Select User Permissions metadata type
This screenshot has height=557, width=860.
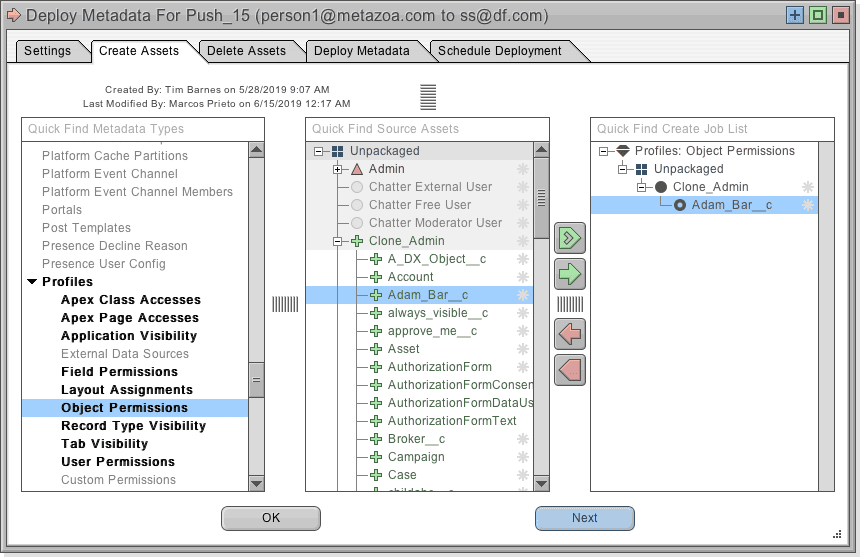point(118,462)
